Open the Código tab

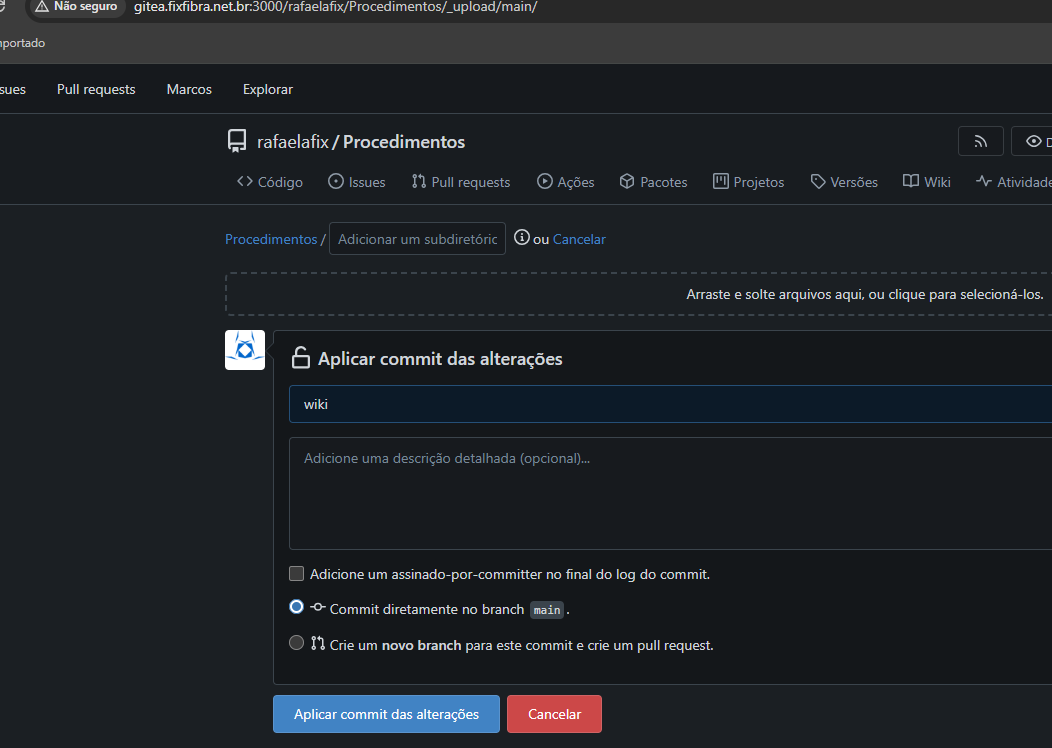tap(270, 182)
